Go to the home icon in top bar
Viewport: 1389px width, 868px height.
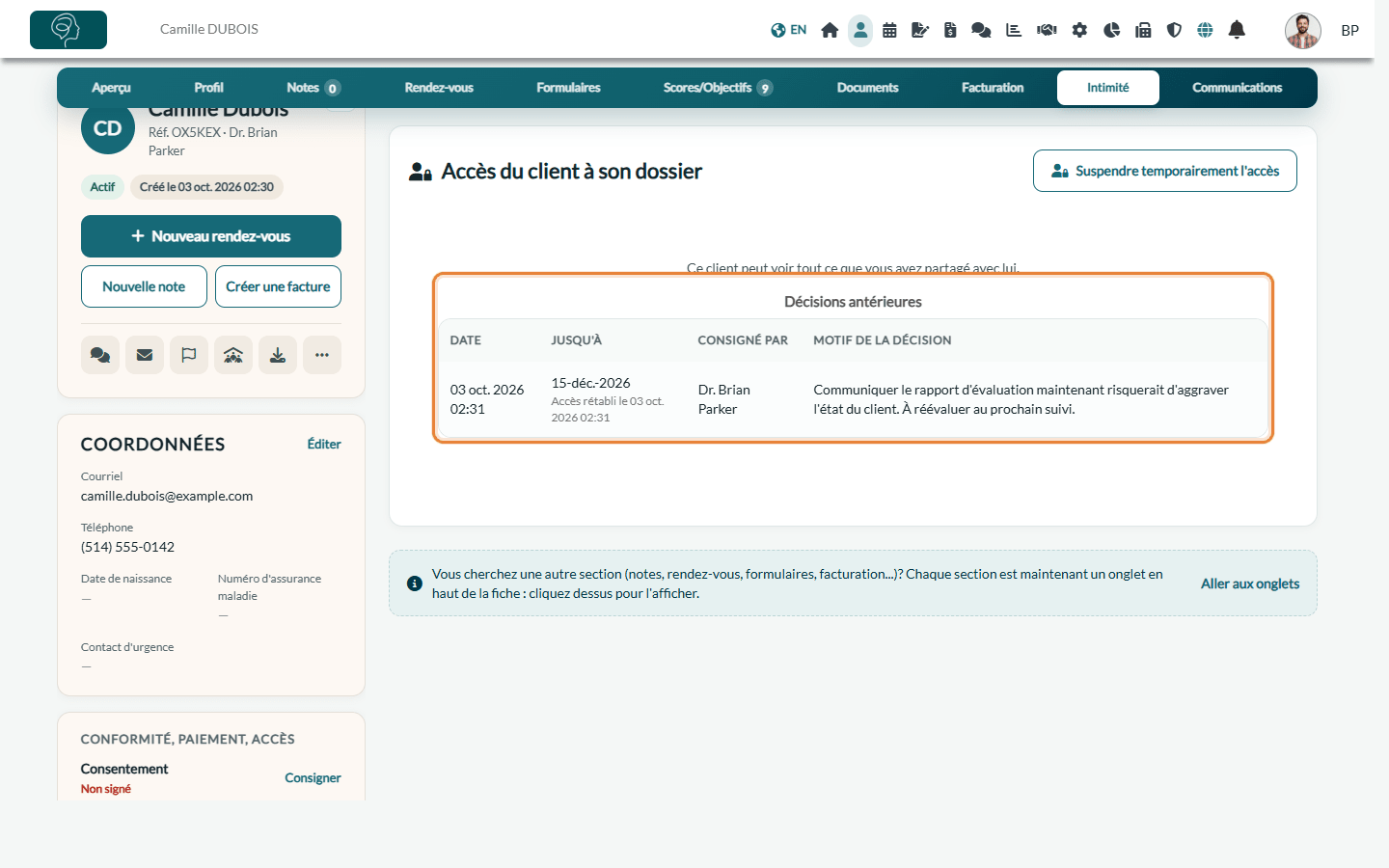pos(830,30)
